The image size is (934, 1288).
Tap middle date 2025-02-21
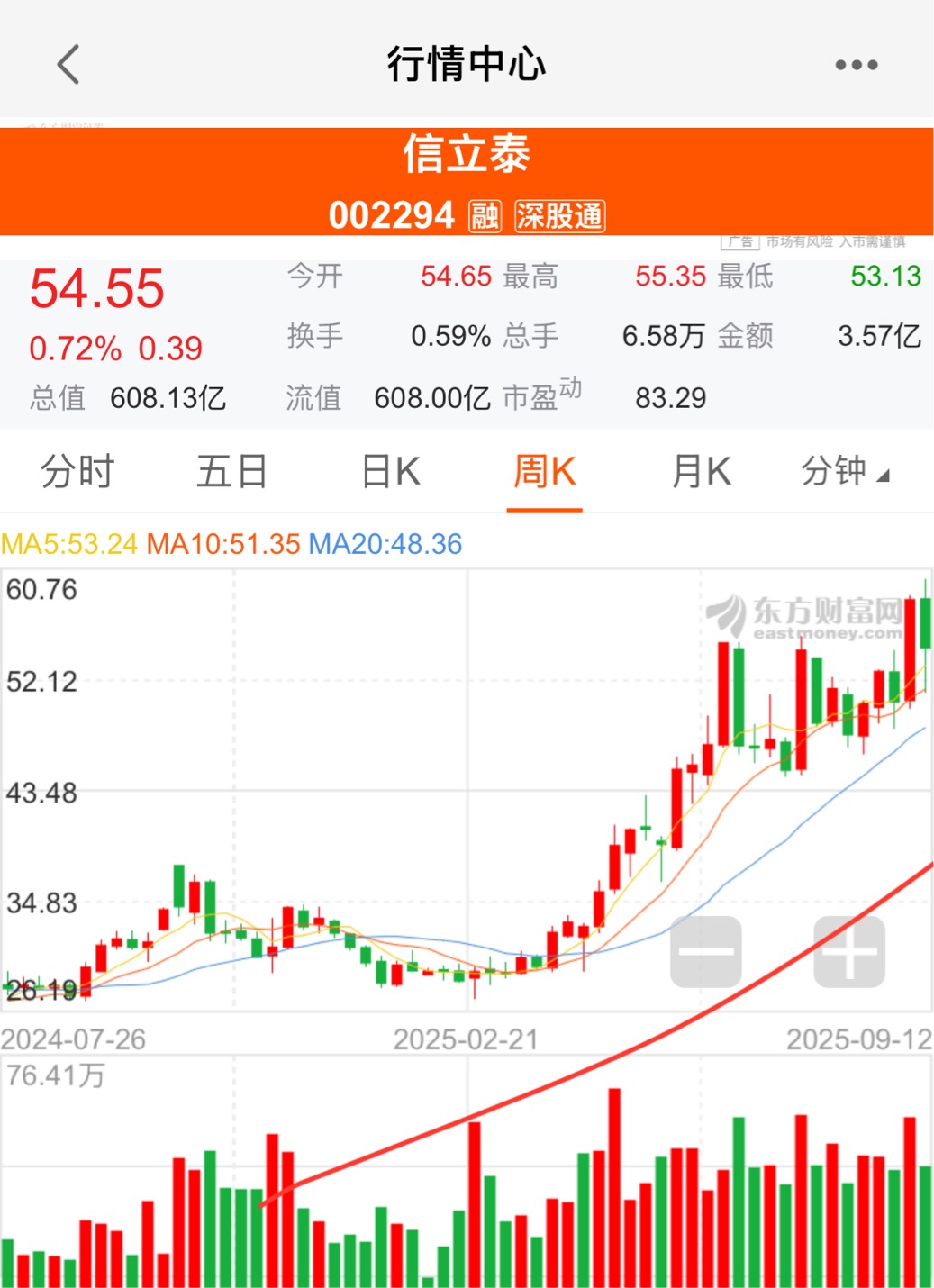pos(466,1039)
